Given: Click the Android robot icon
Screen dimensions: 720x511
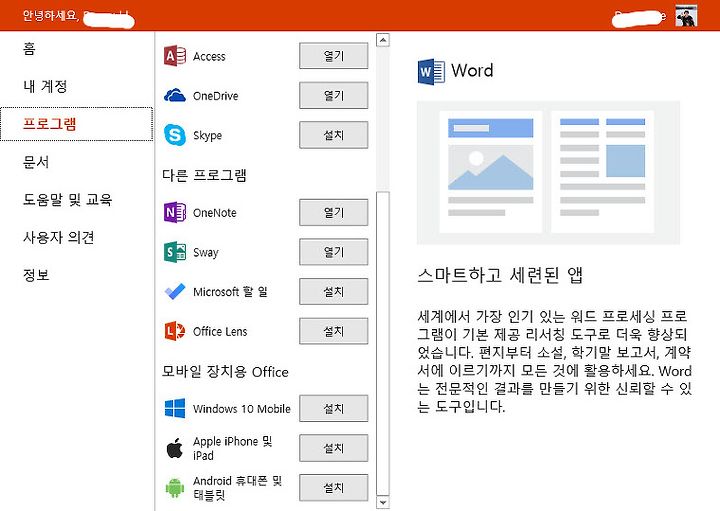Looking at the screenshot, I should (175, 488).
